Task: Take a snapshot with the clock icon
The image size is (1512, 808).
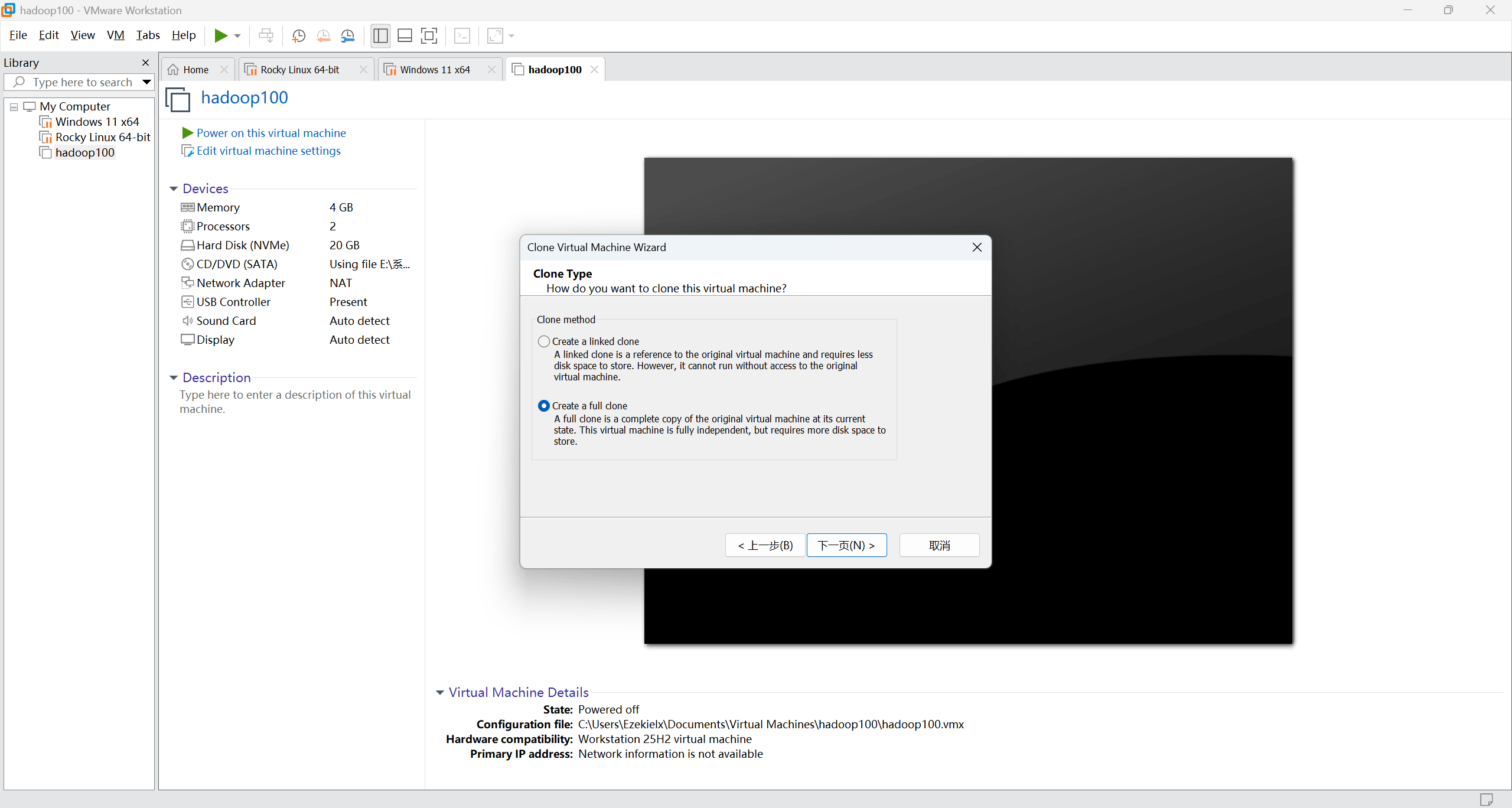Action: pos(299,36)
